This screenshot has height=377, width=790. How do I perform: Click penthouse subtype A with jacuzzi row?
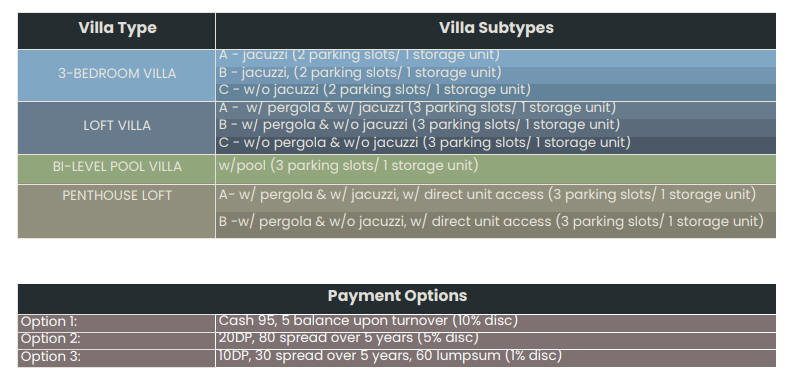(496, 197)
